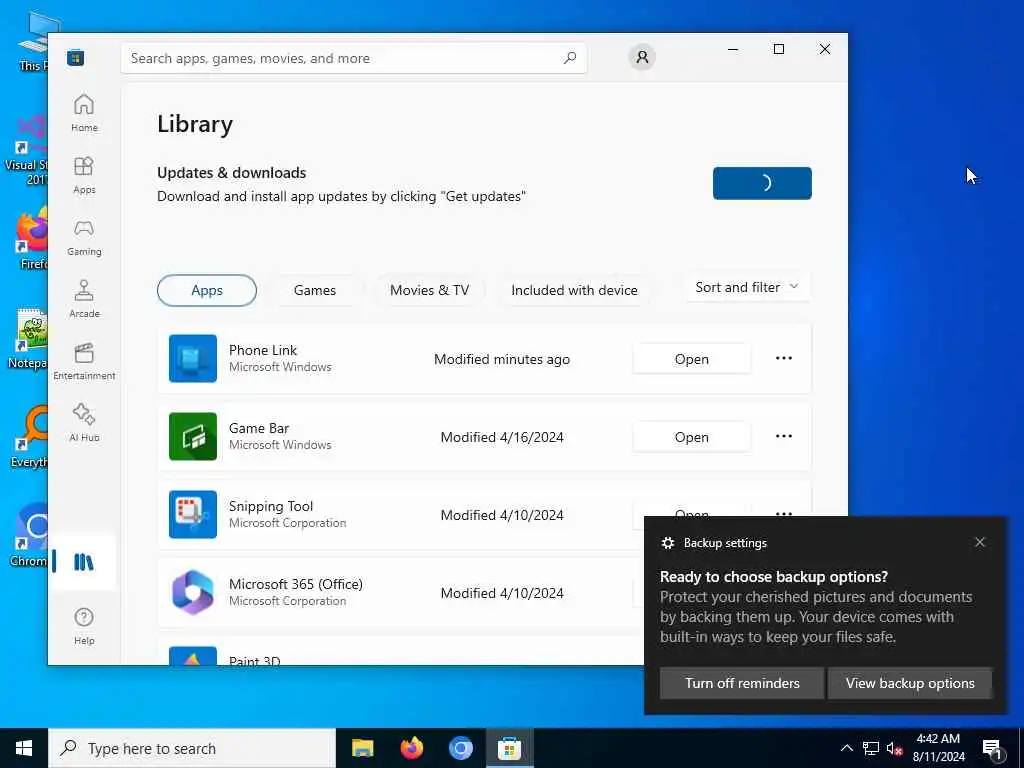Open the user account profile icon

click(642, 57)
